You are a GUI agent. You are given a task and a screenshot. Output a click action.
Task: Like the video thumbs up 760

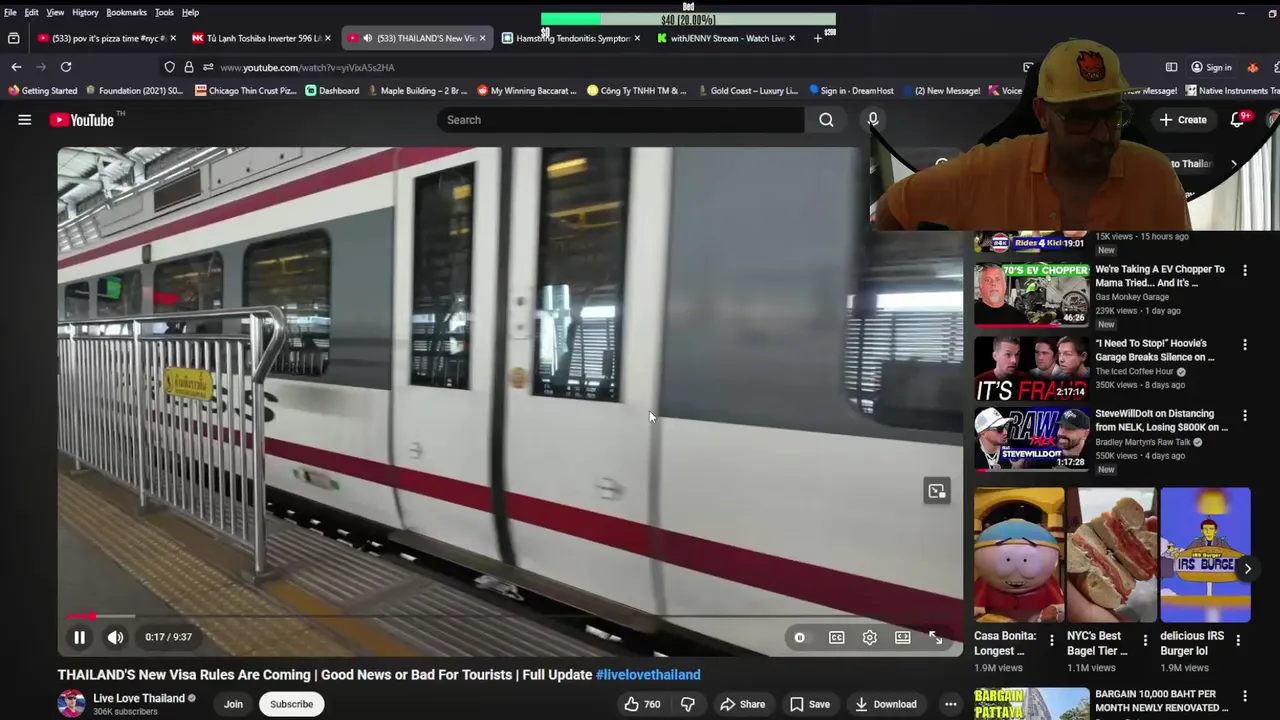coord(642,704)
